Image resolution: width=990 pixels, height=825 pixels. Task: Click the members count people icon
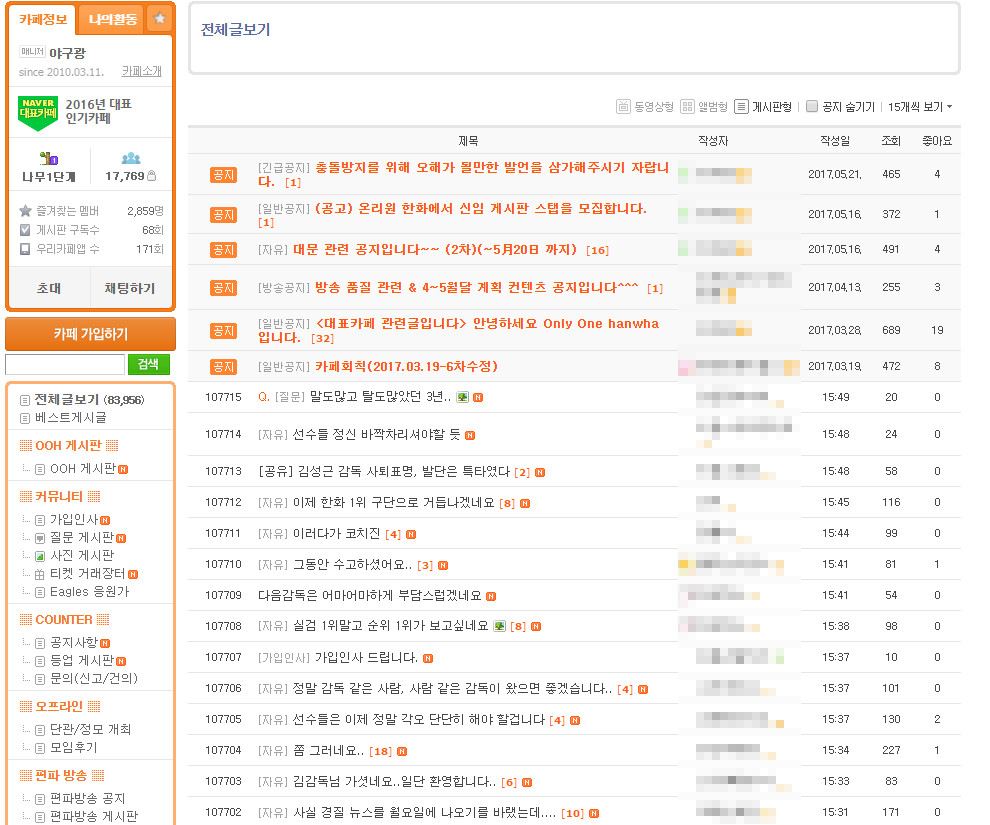point(130,159)
